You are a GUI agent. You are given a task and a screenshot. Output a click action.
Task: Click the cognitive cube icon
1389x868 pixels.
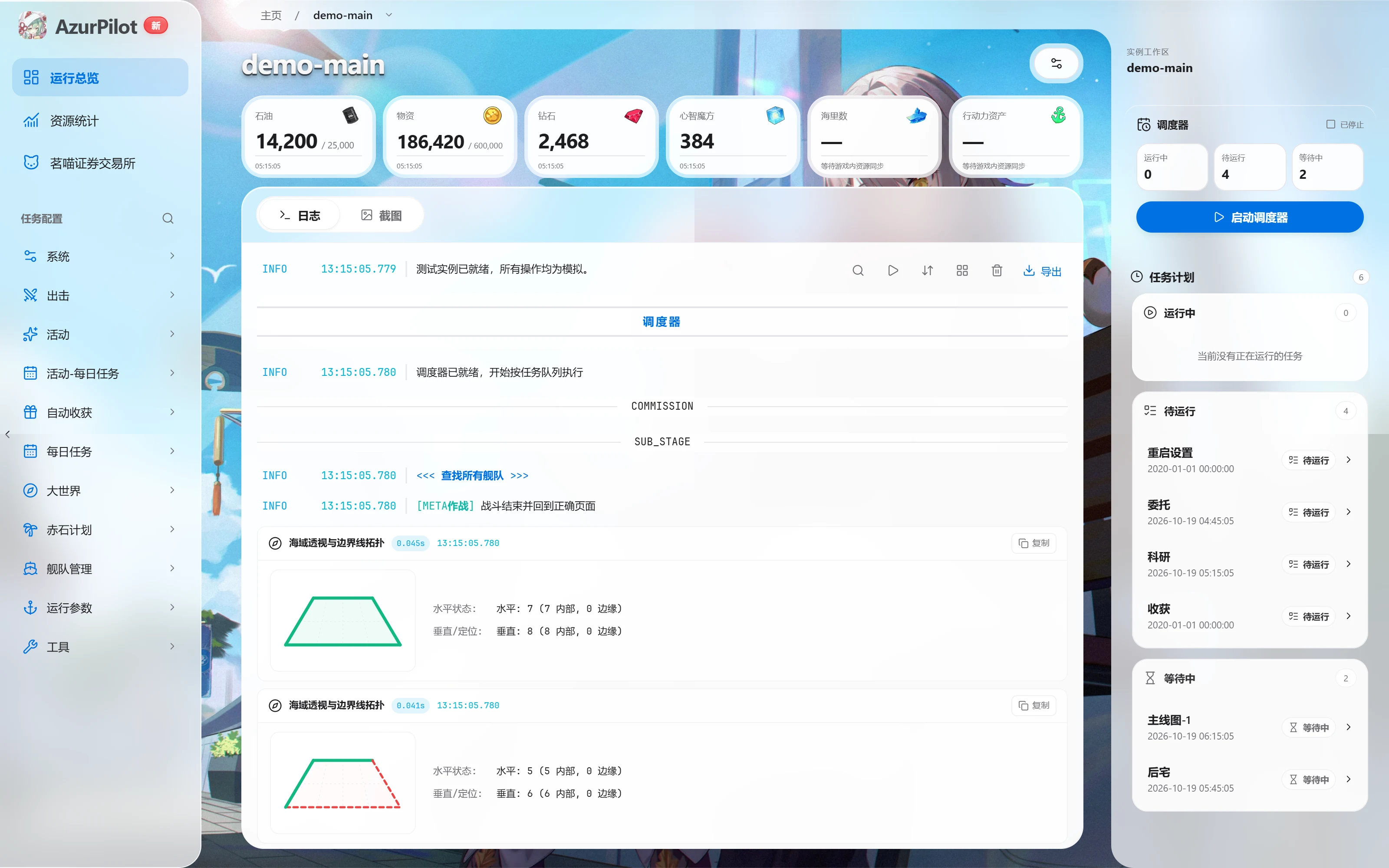(775, 115)
